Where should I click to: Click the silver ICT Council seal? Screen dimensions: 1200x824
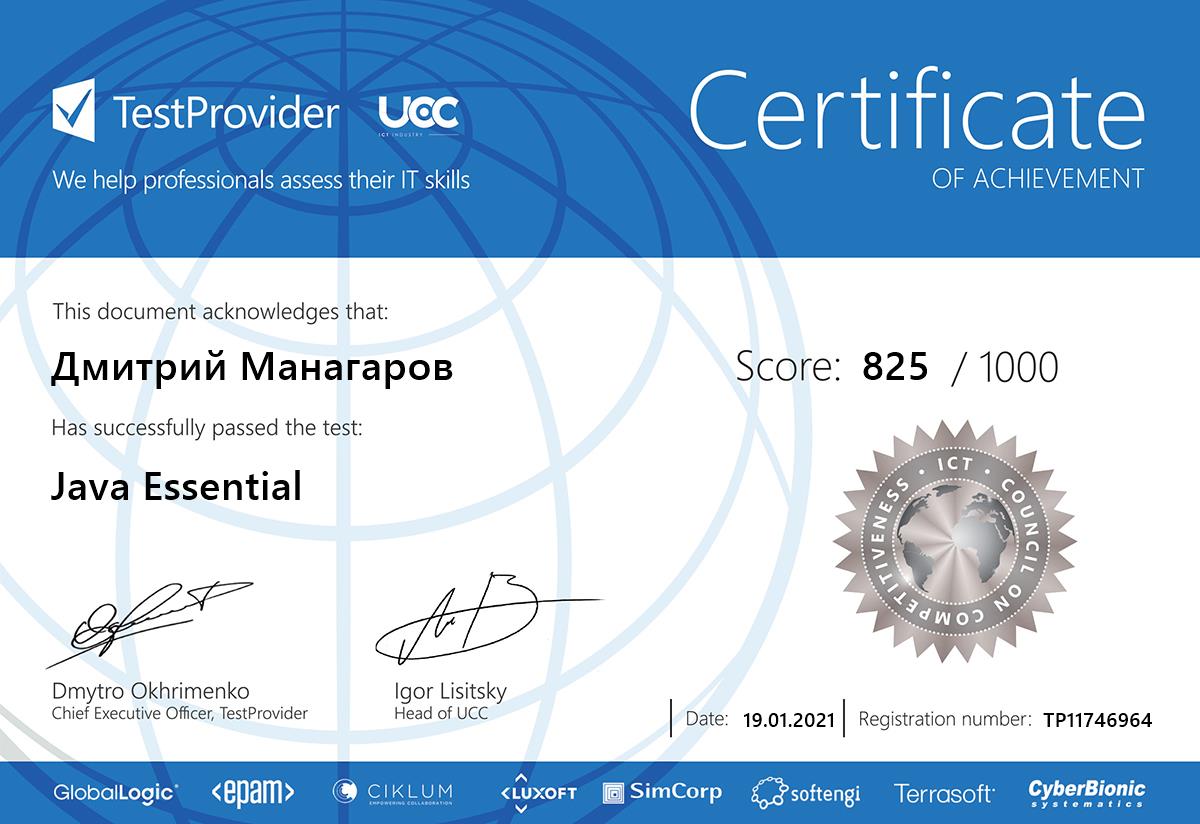click(x=955, y=541)
